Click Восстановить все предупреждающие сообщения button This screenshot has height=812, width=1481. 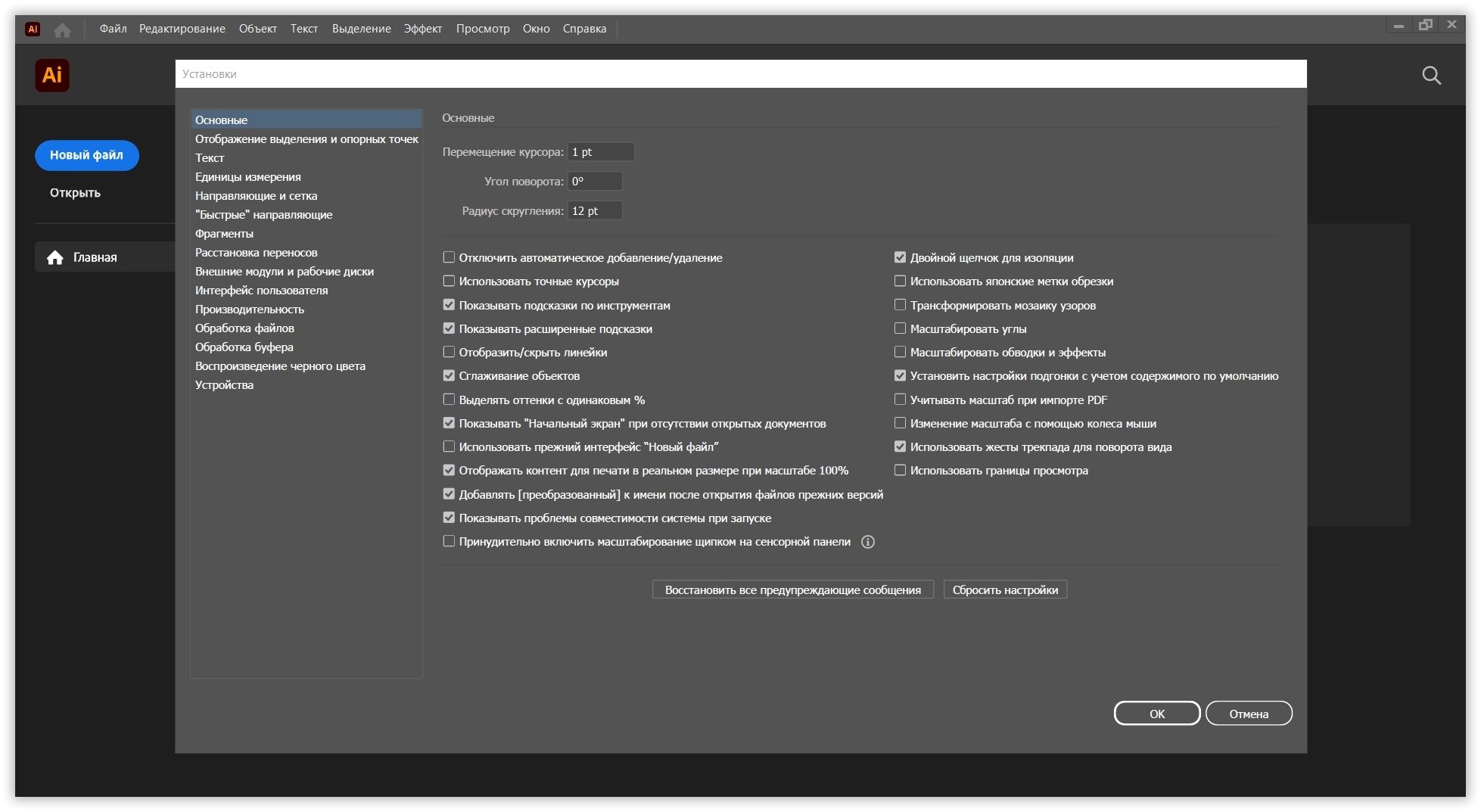(792, 590)
